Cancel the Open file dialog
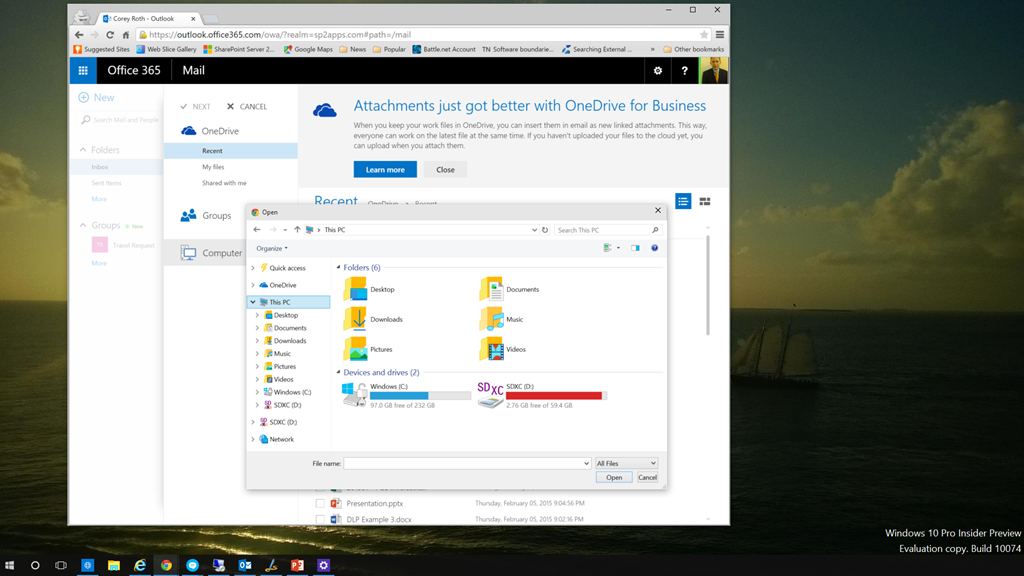This screenshot has width=1024, height=576. tap(647, 477)
